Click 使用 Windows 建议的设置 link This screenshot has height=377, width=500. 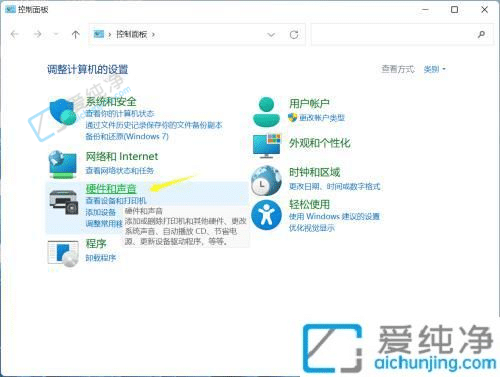point(334,217)
